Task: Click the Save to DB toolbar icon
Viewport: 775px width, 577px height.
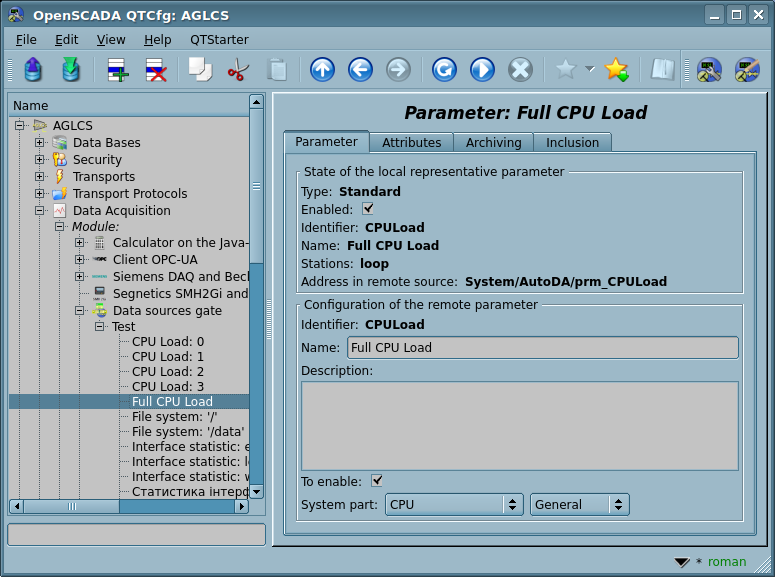Action: (71, 69)
